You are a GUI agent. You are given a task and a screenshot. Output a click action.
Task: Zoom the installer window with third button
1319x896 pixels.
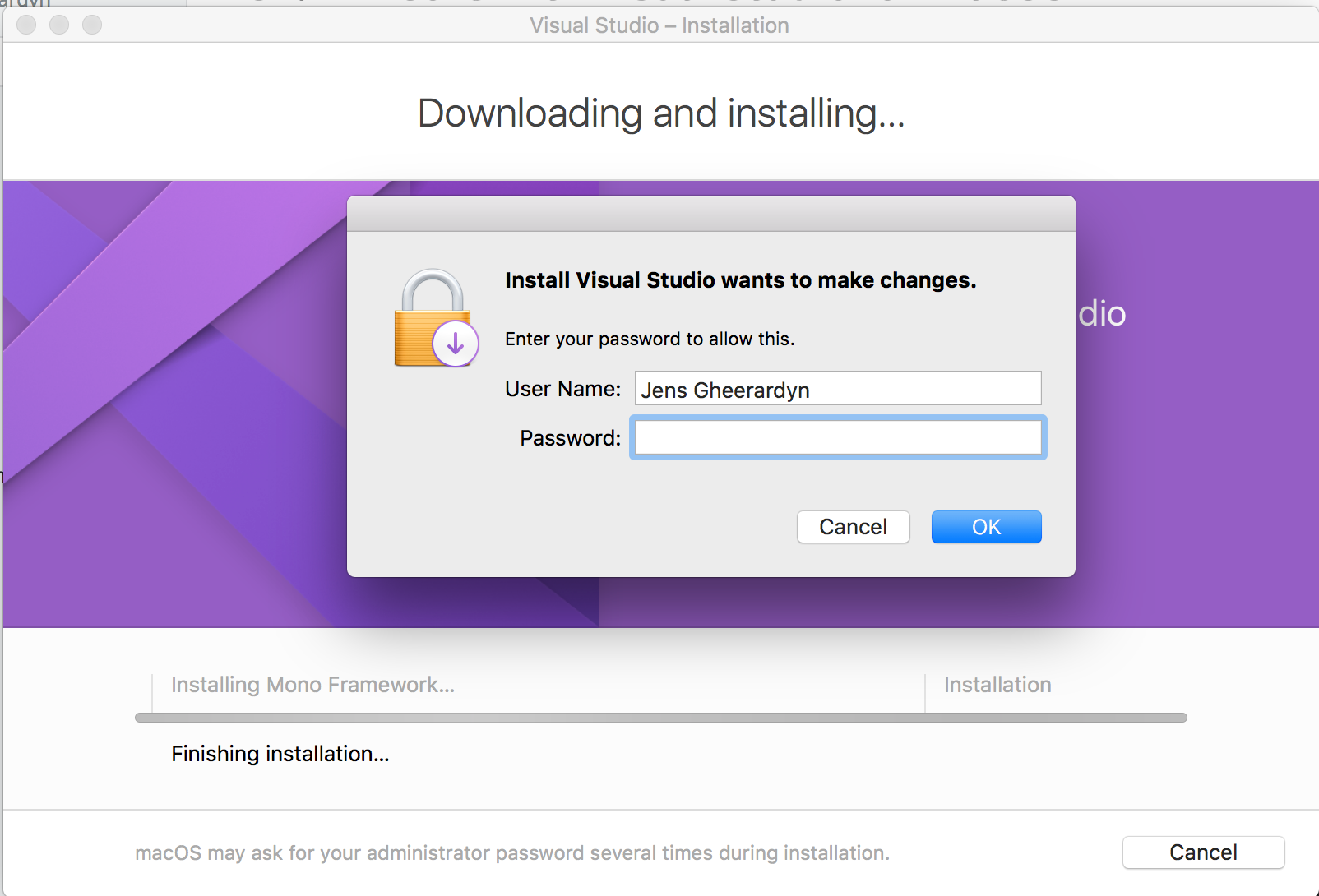[92, 25]
